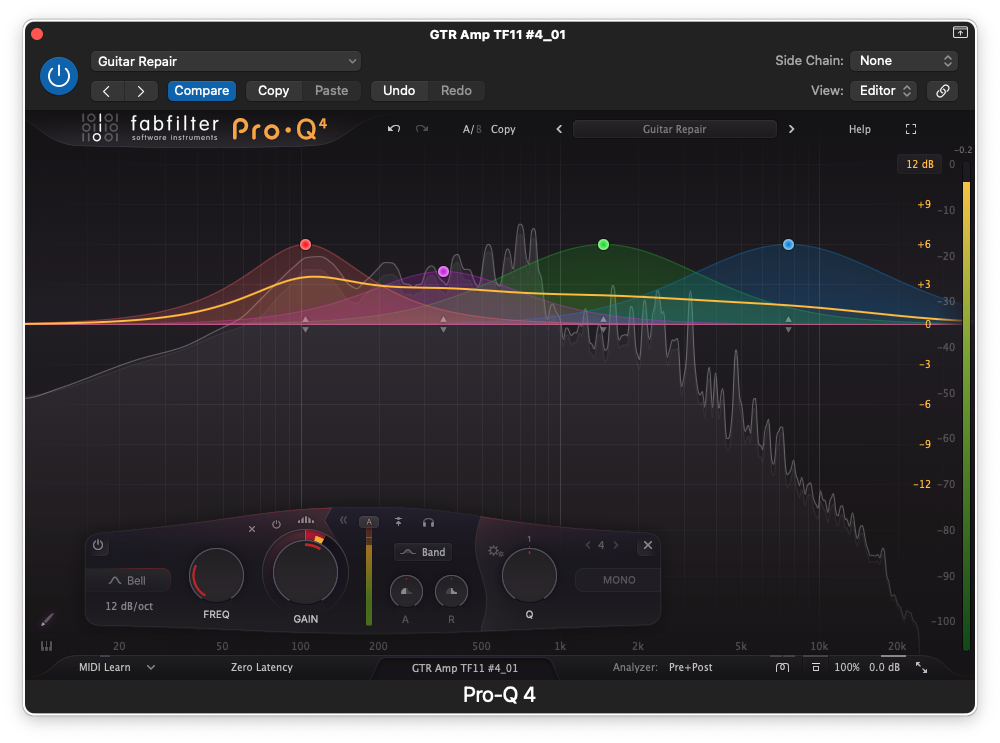Open the Zero Latency processing mode menu
Viewport: 1000px width, 743px height.
tap(262, 667)
